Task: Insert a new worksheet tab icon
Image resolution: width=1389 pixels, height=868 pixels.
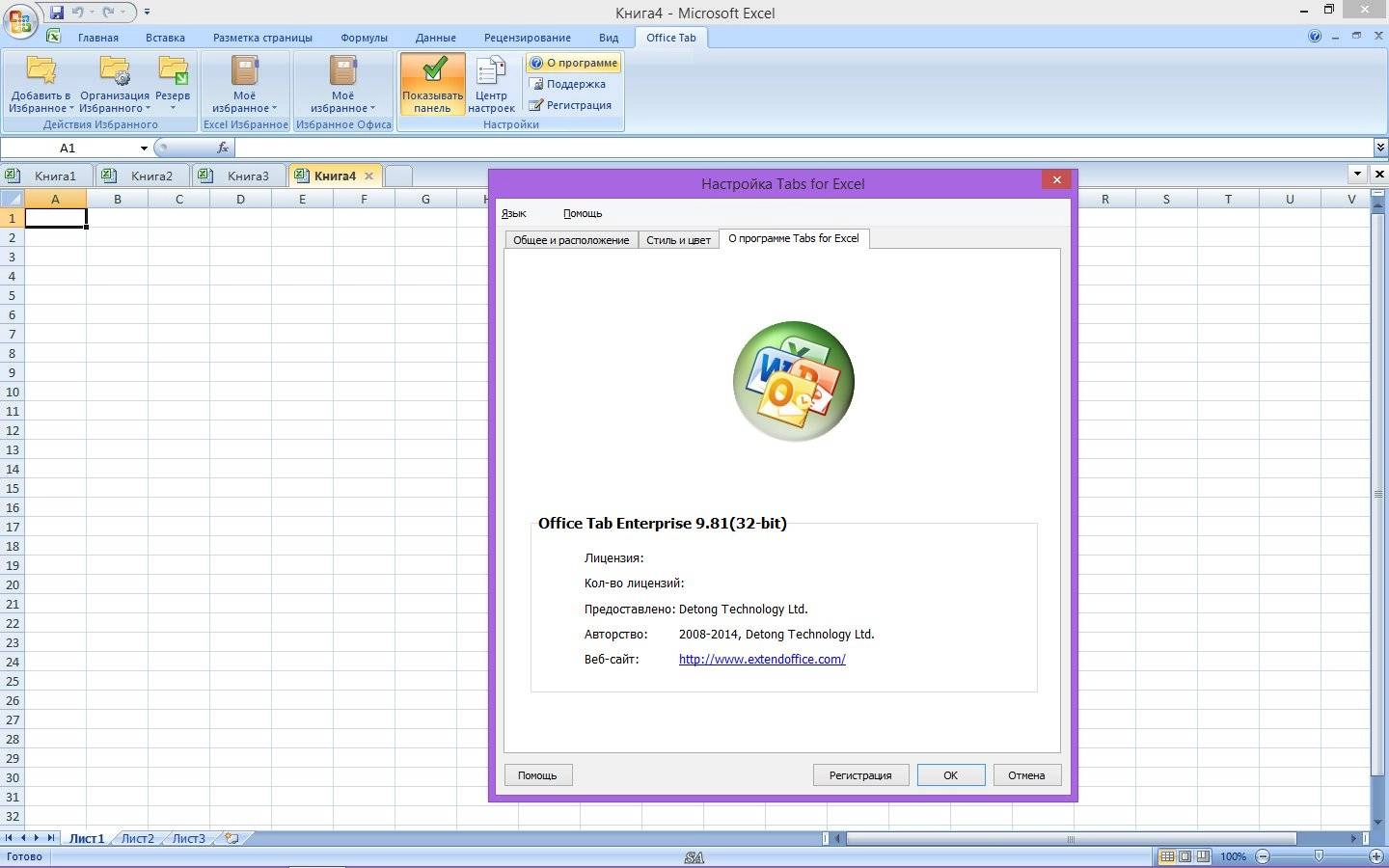Action: coord(231,838)
